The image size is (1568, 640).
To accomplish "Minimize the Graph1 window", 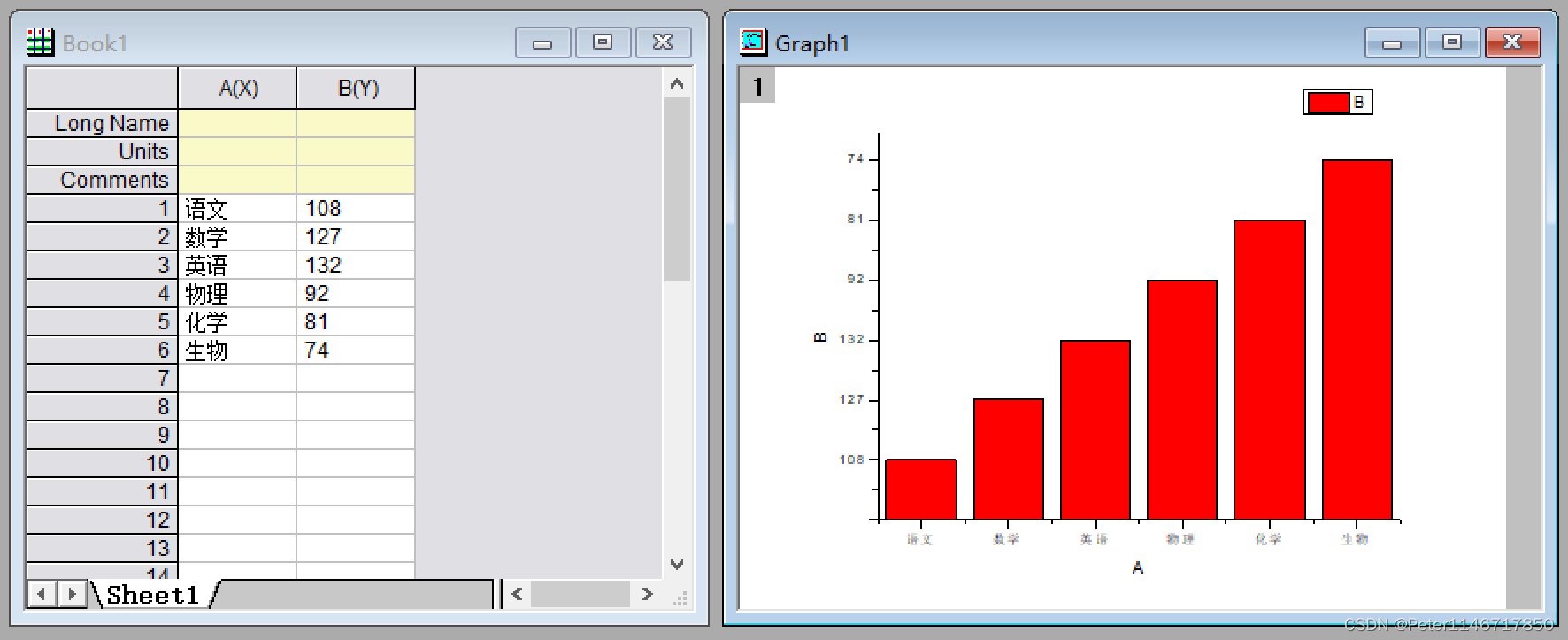I will tap(1392, 42).
